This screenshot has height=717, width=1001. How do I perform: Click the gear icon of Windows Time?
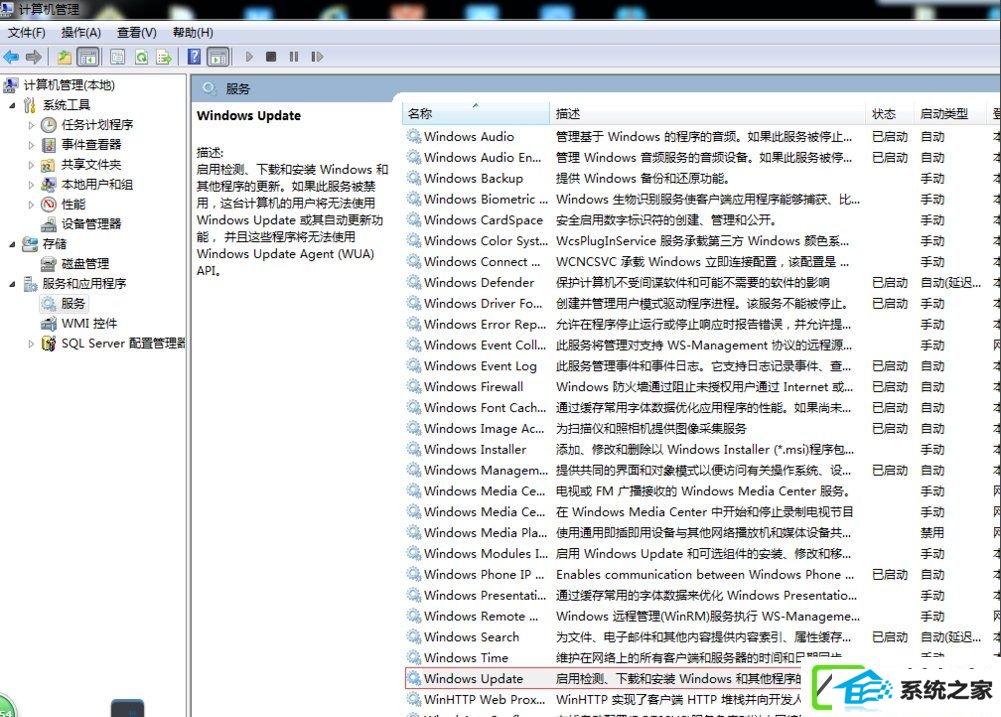click(414, 658)
